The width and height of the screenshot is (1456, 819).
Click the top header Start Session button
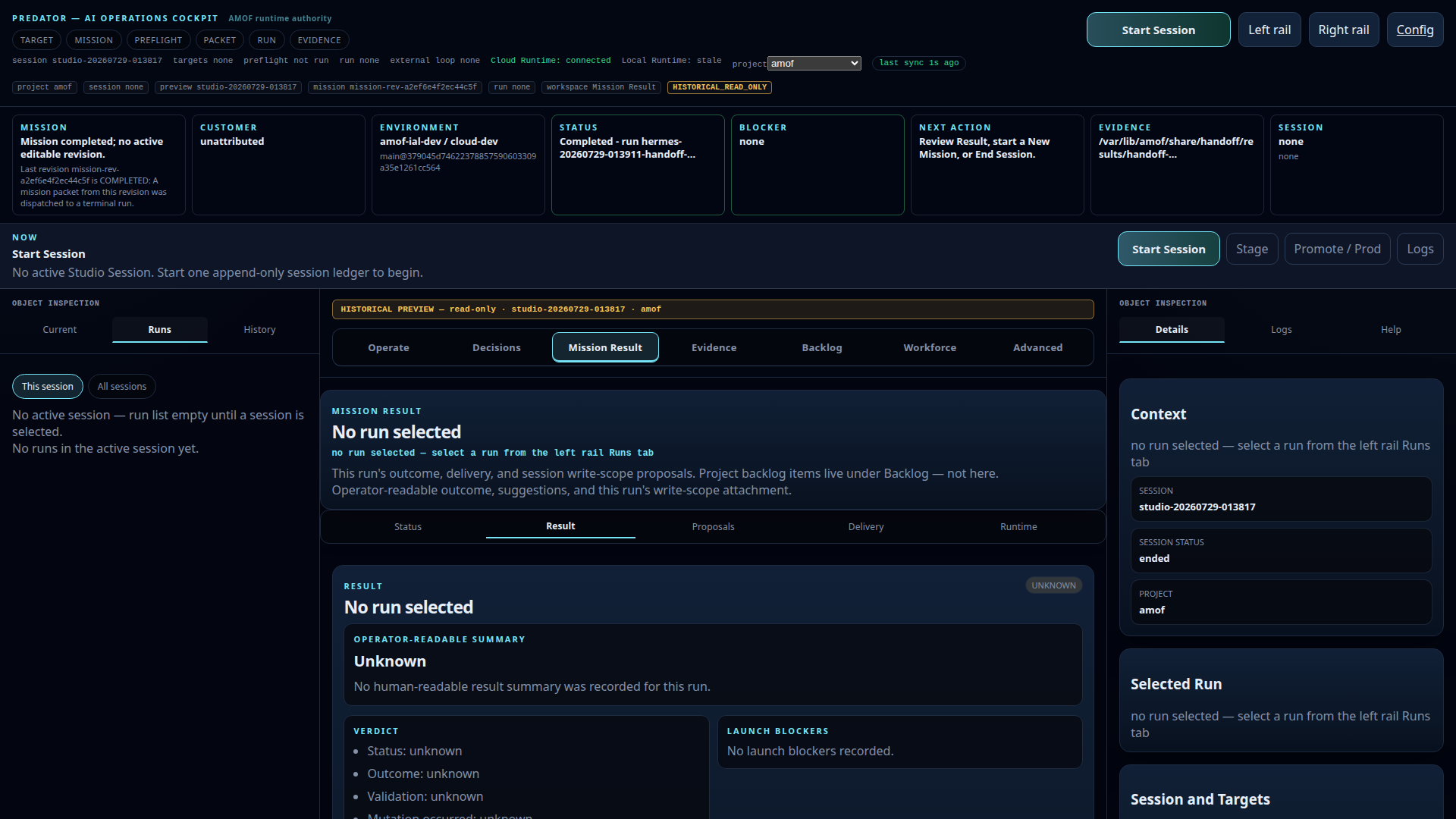[1158, 30]
